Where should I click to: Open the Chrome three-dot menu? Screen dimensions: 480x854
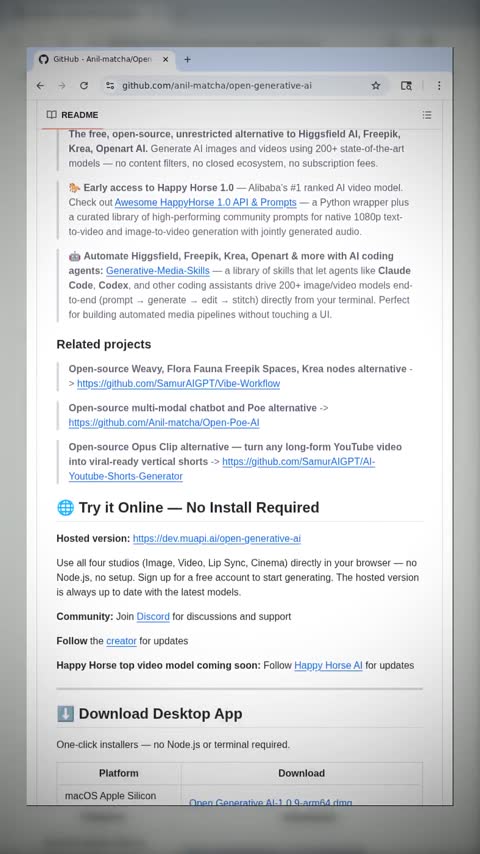click(439, 86)
